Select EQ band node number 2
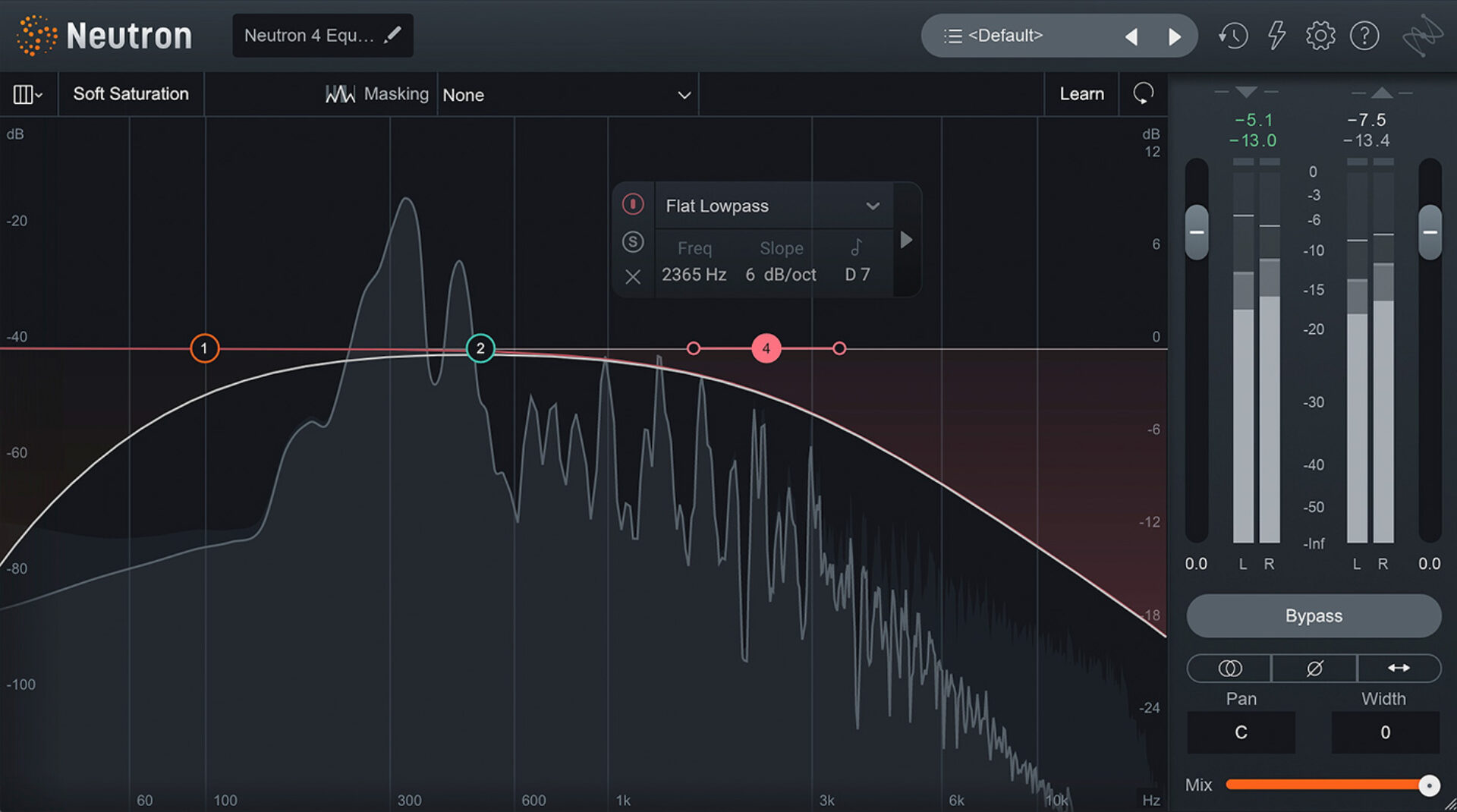 coord(480,348)
